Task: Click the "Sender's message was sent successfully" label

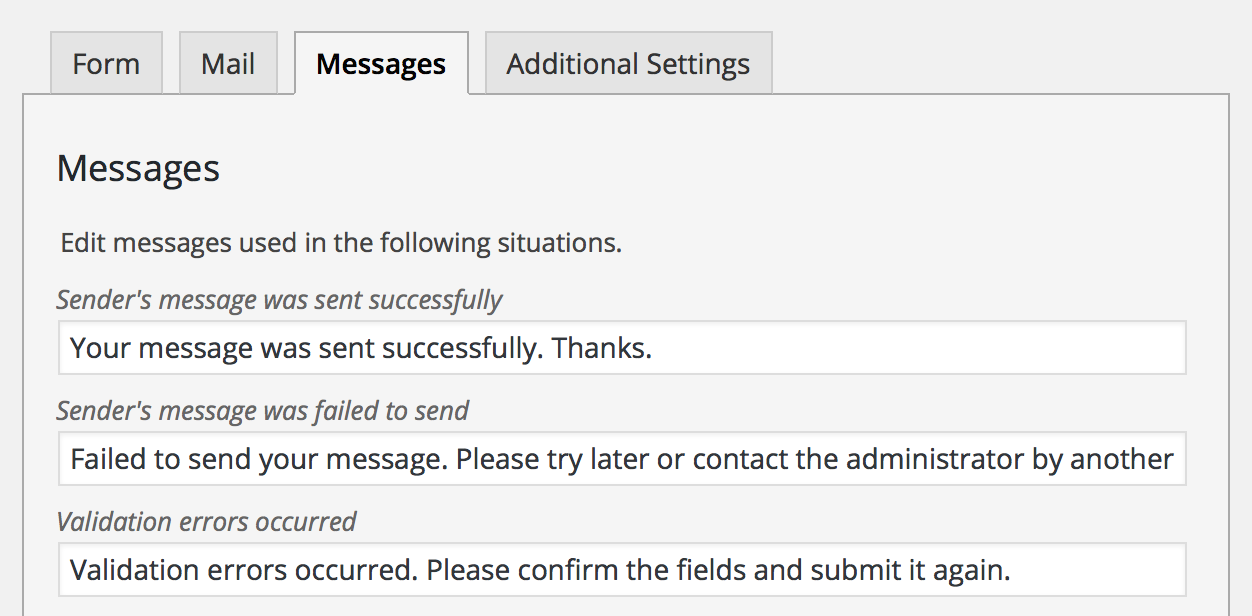Action: 279,300
